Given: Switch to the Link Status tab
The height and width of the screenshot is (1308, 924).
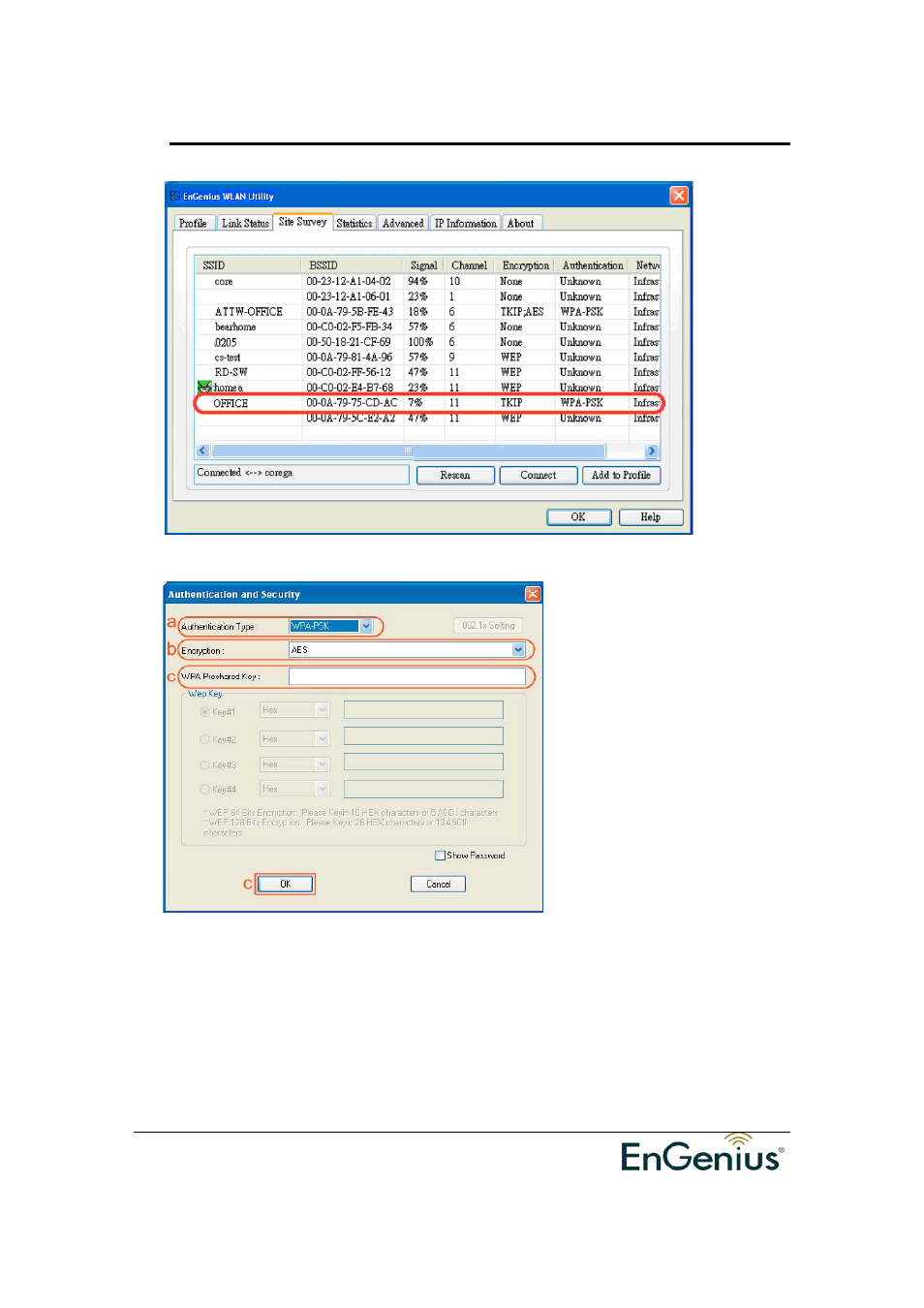Looking at the screenshot, I should [245, 223].
